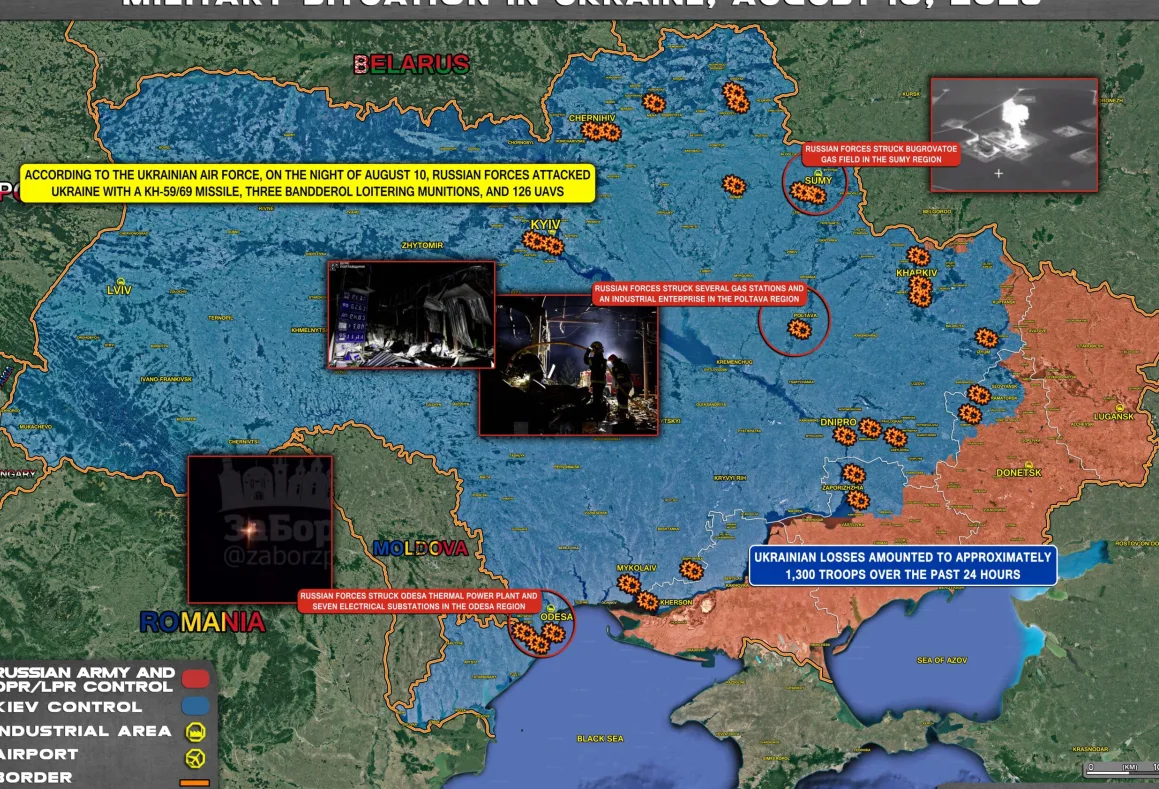Image resolution: width=1159 pixels, height=789 pixels.
Task: Select the strike marker below Mykolaiv label
Action: tap(629, 584)
